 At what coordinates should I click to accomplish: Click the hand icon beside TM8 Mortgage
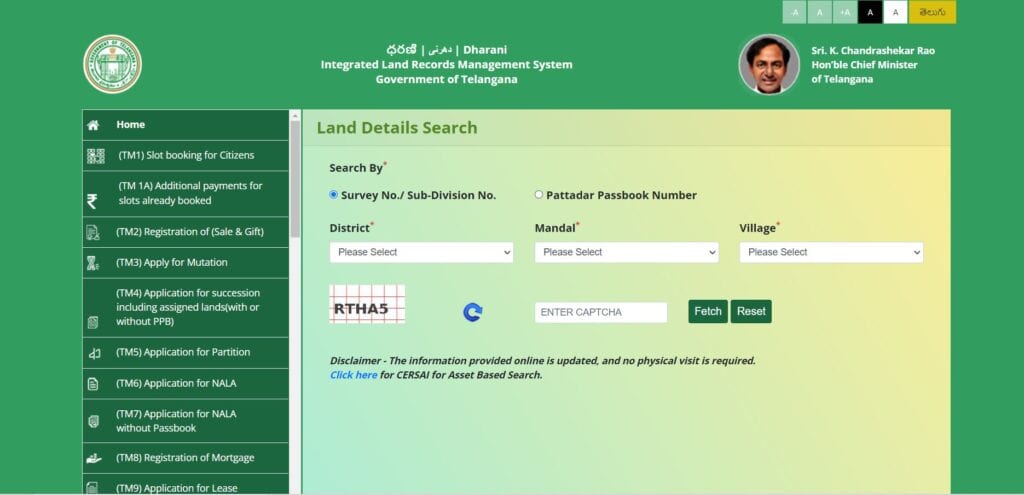[94, 459]
